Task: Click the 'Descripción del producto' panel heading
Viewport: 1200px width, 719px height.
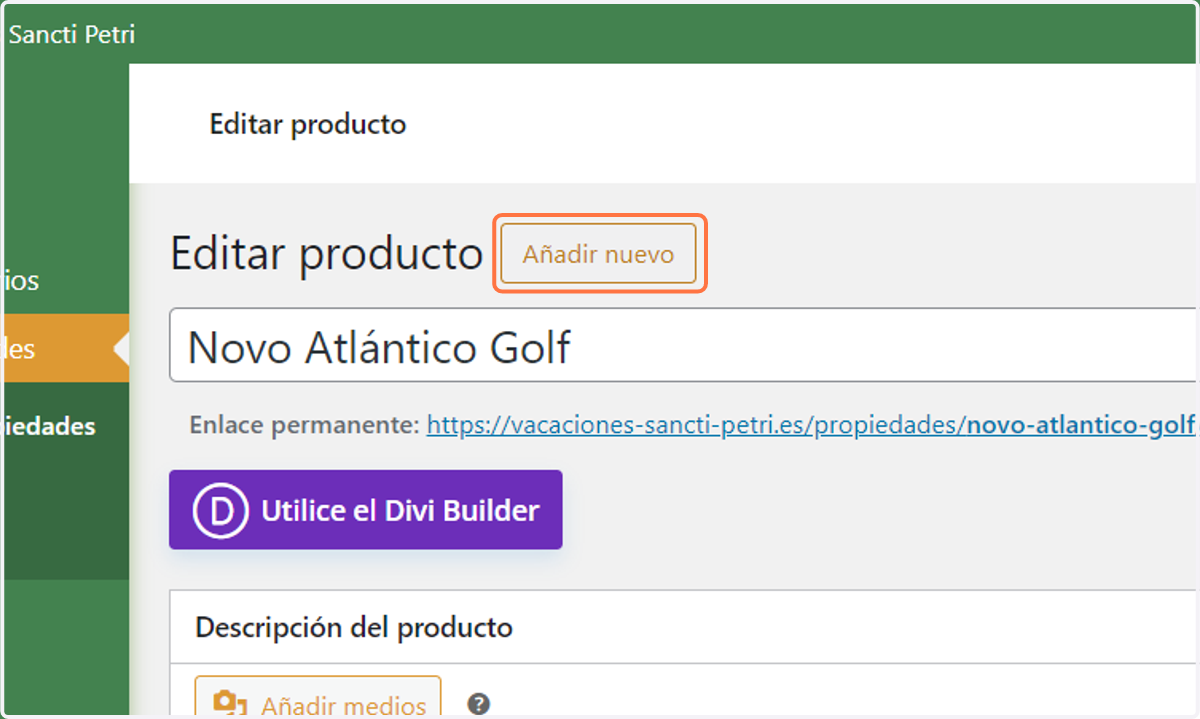Action: pyautogui.click(x=354, y=627)
